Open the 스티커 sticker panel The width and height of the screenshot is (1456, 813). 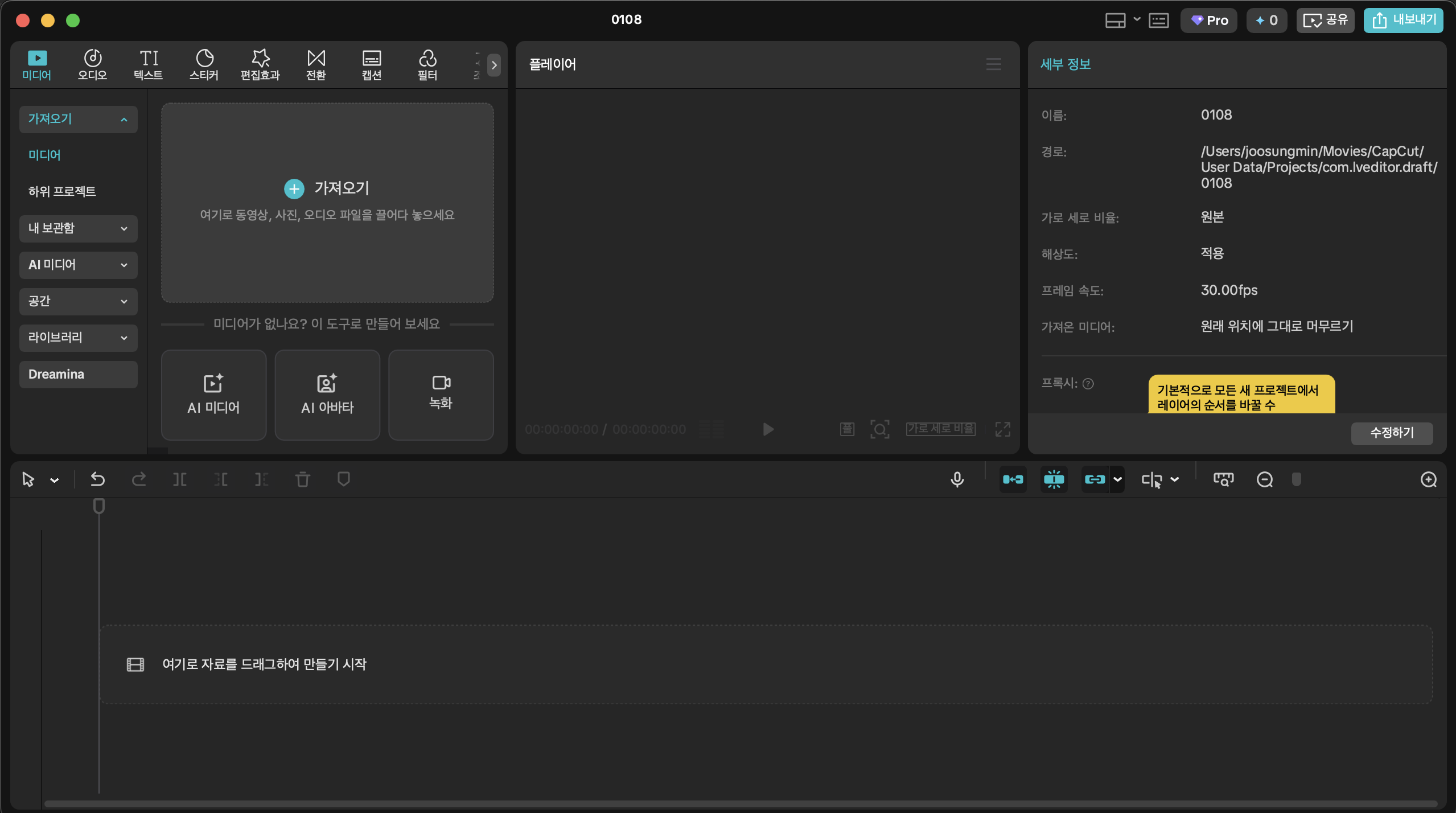pos(204,65)
